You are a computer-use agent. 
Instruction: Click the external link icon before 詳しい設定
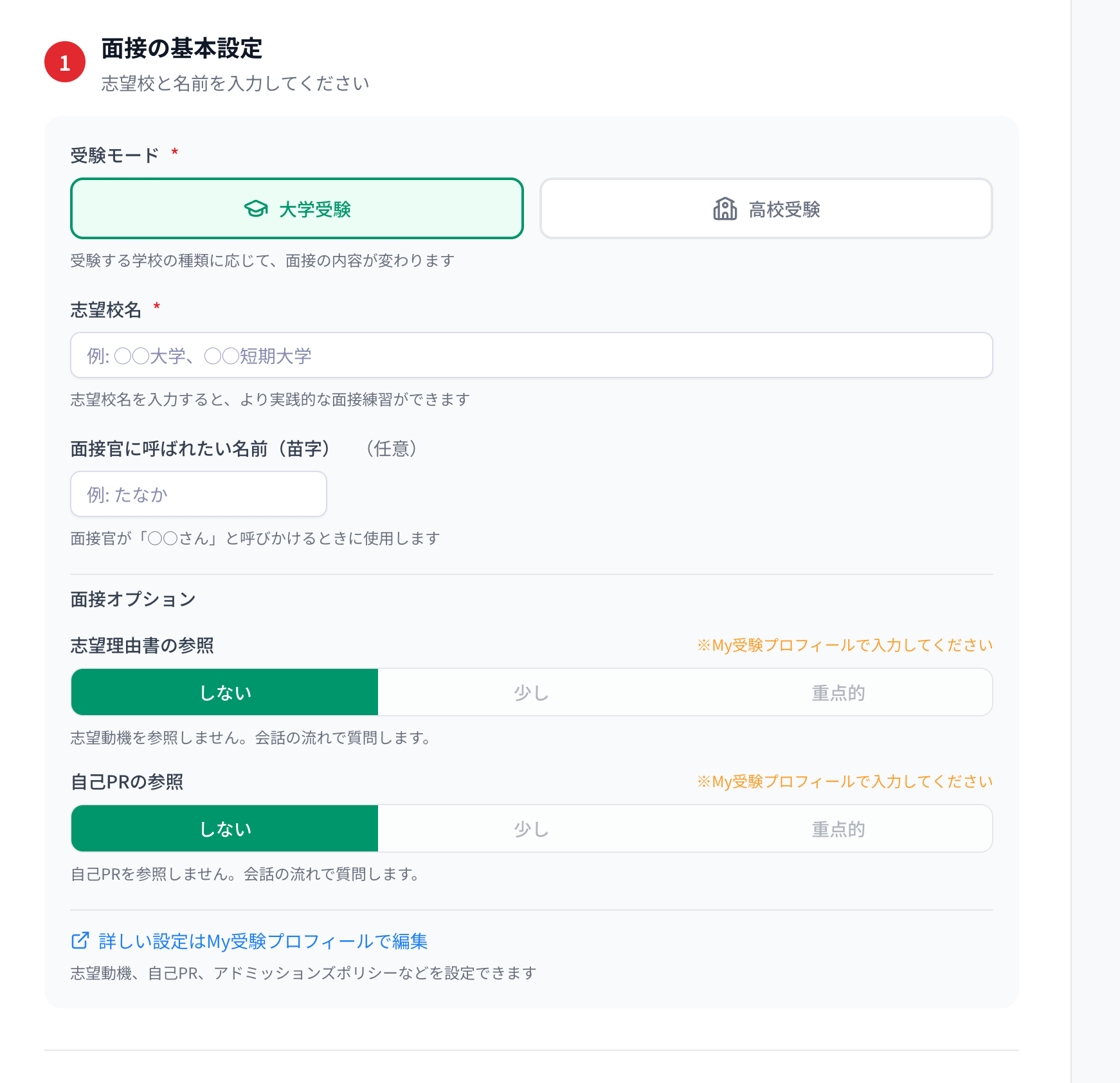click(x=78, y=941)
